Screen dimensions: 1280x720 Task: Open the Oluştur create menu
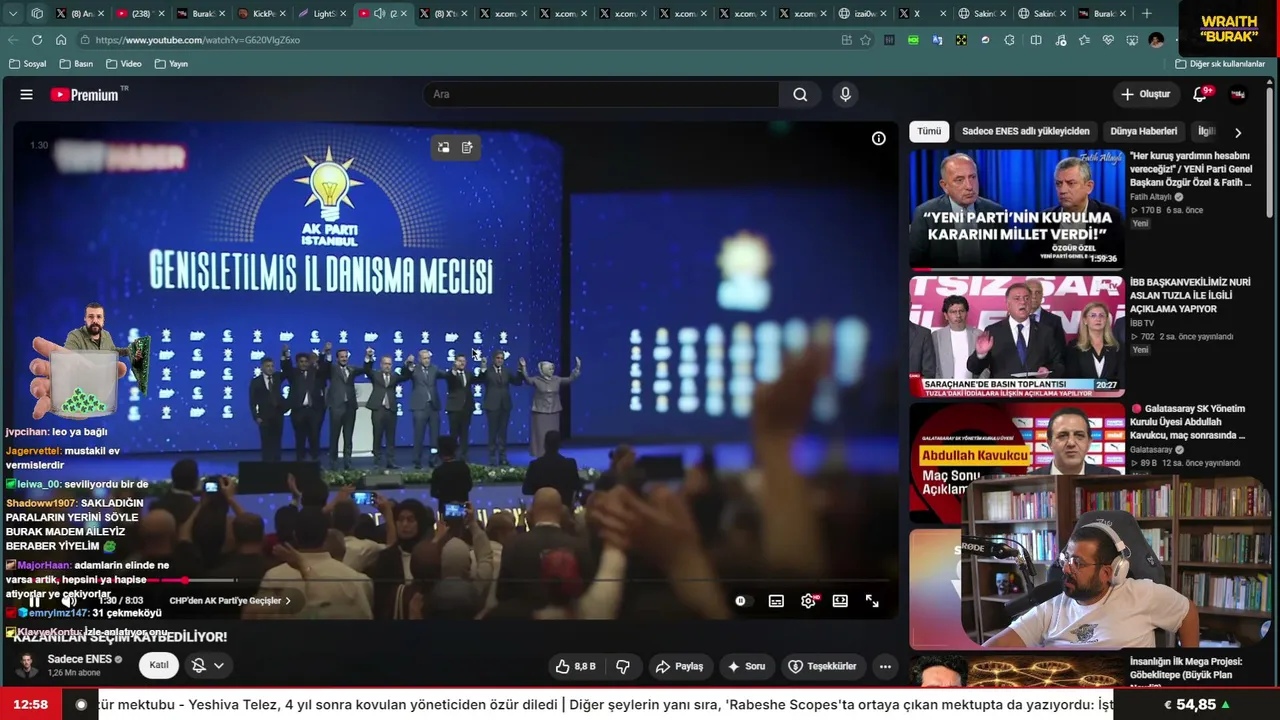(1145, 94)
